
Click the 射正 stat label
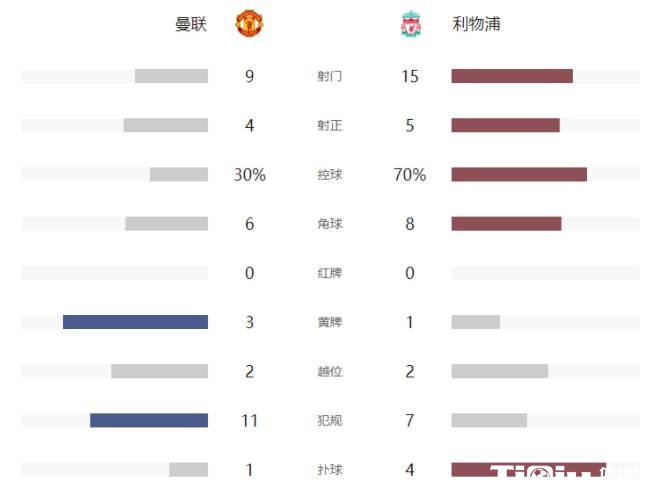tap(329, 125)
